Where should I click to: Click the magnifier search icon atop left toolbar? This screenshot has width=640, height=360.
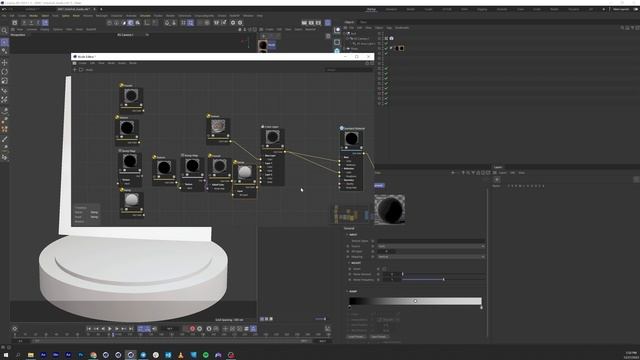4,31
